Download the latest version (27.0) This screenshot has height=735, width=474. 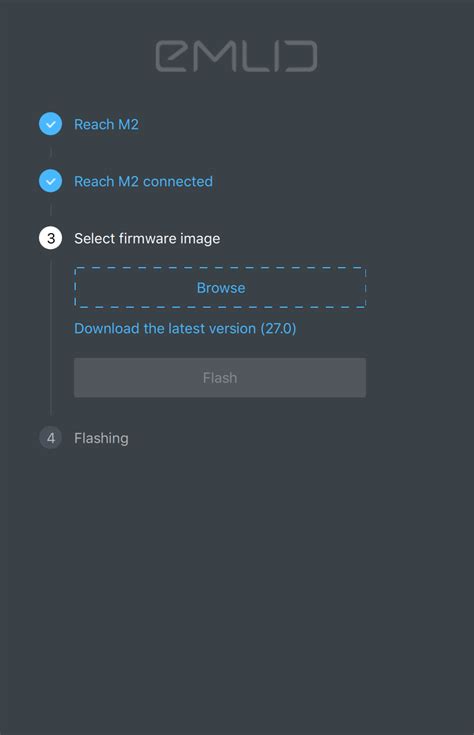pos(185,328)
